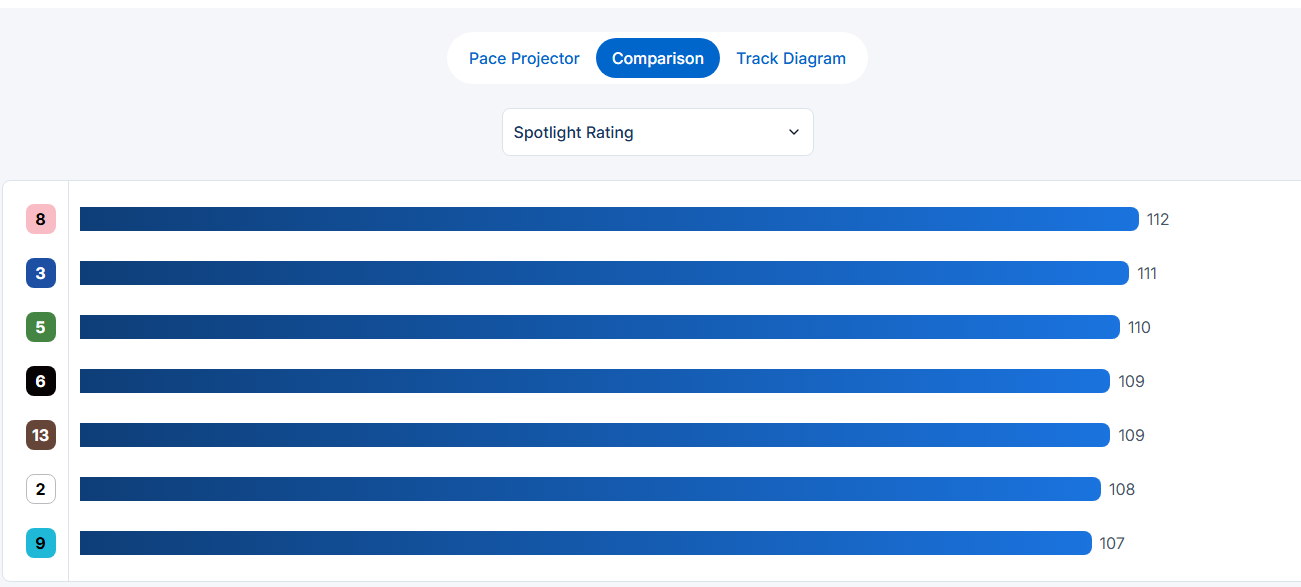Click the top bar rated 112

click(x=609, y=219)
